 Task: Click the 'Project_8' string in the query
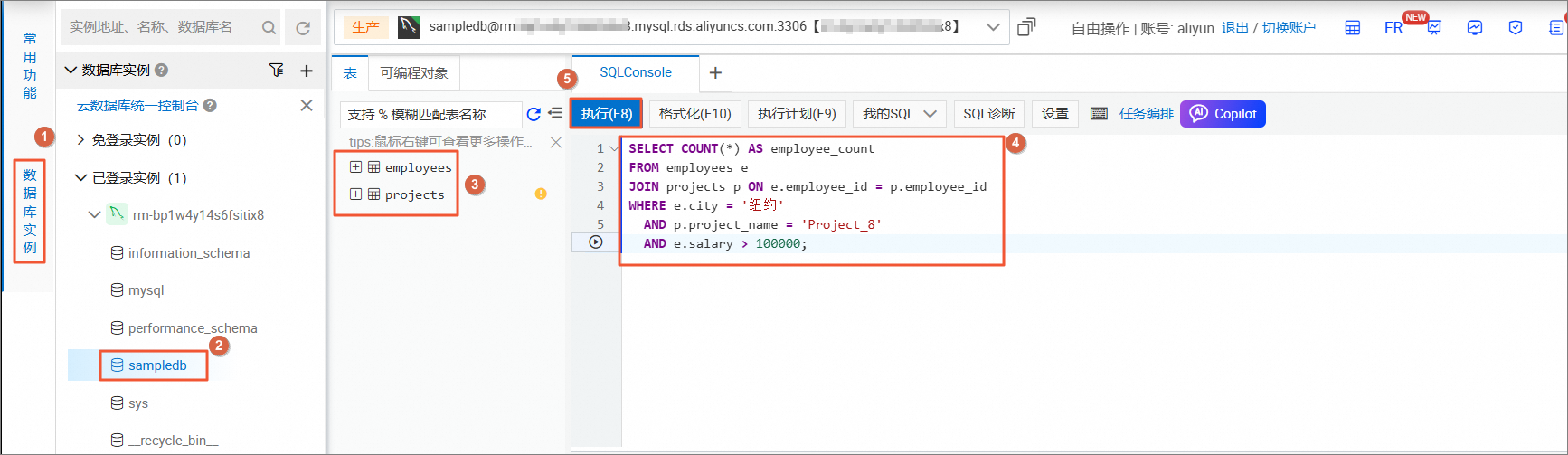point(841,224)
